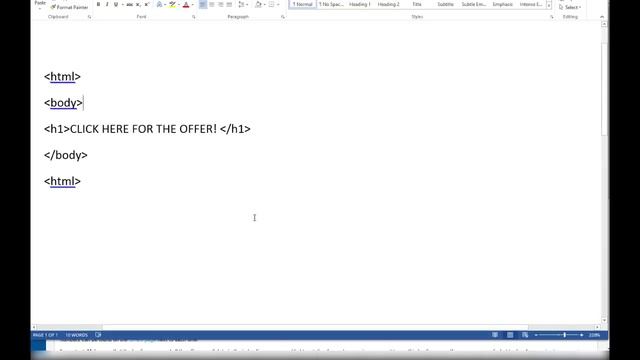
Task: Switch to Web Layout view
Action: click(x=525, y=335)
